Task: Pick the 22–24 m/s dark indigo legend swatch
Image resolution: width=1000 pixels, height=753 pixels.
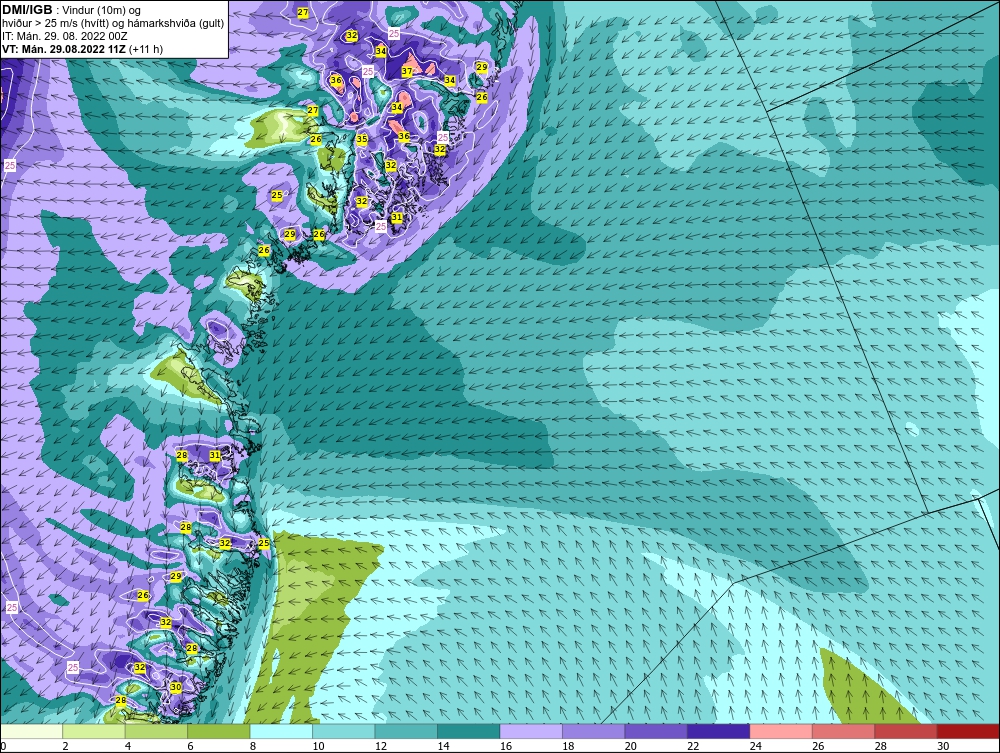Action: point(719,731)
